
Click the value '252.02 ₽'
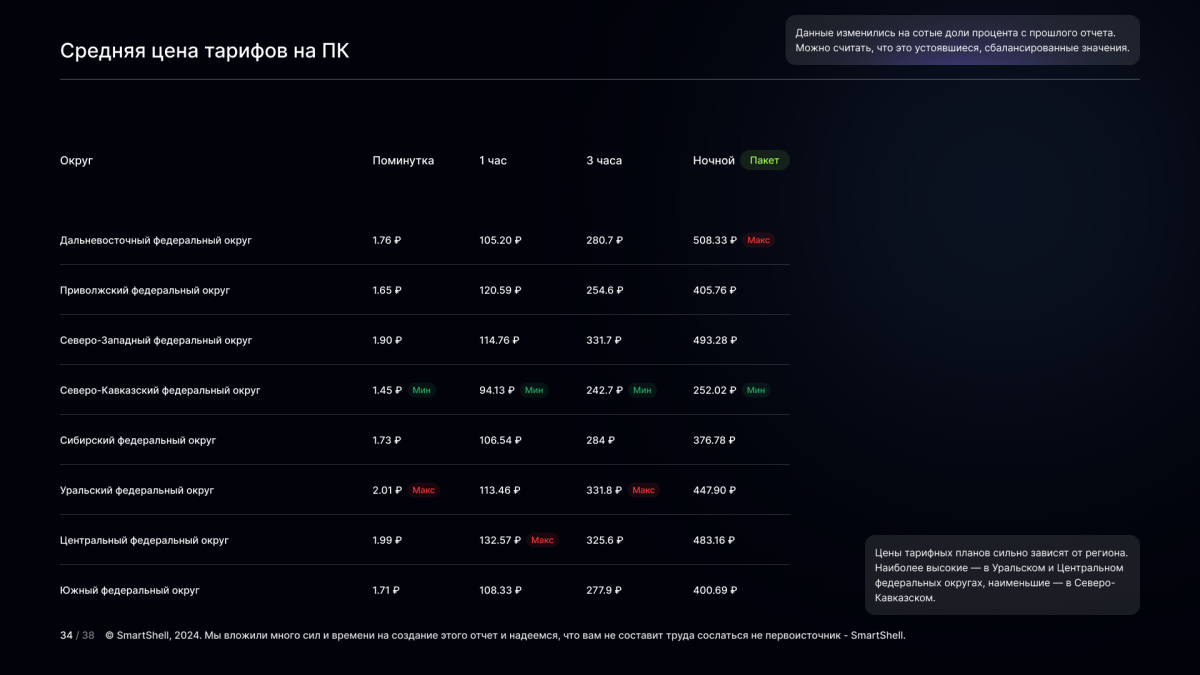tap(715, 391)
